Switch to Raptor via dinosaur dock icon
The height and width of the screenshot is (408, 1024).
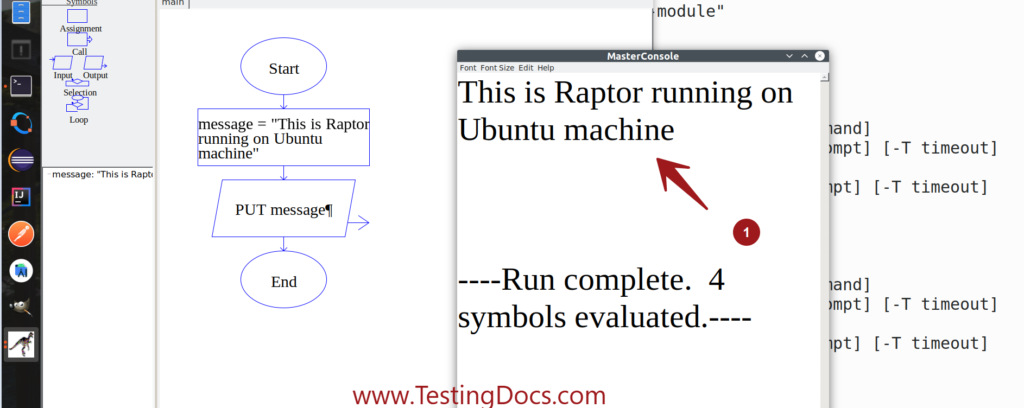21,344
